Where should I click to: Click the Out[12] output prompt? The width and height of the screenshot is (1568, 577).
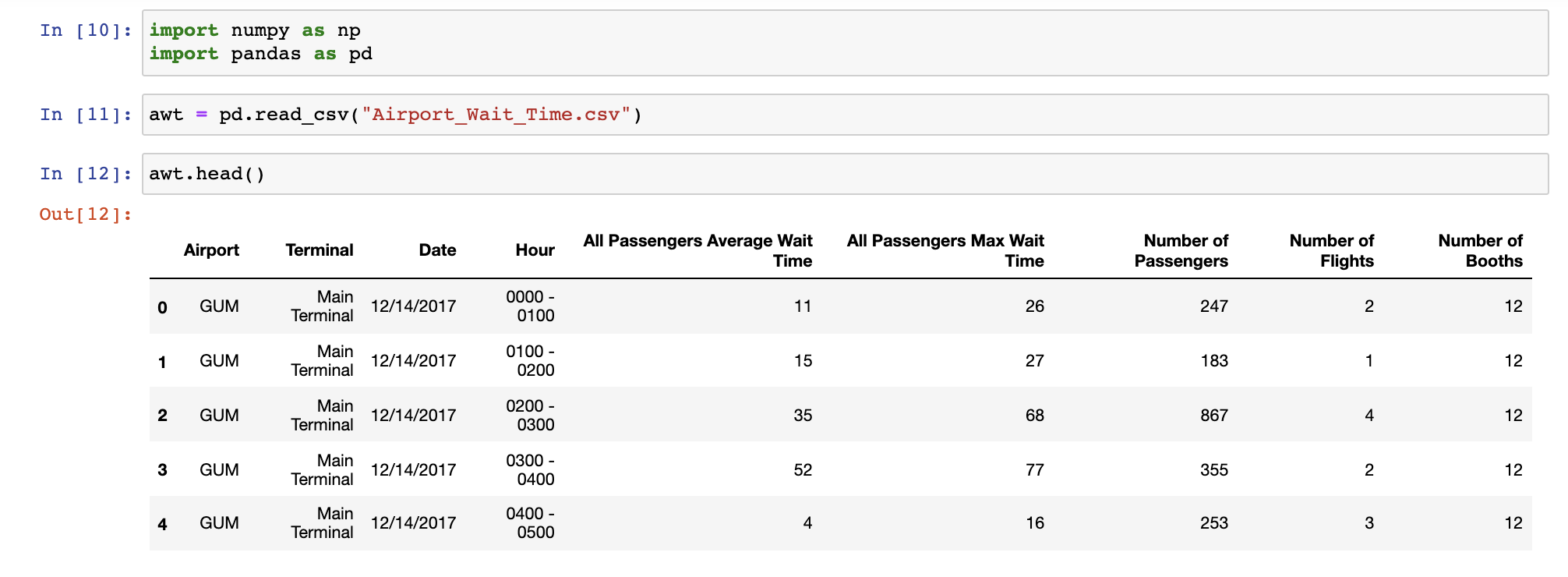coord(86,214)
